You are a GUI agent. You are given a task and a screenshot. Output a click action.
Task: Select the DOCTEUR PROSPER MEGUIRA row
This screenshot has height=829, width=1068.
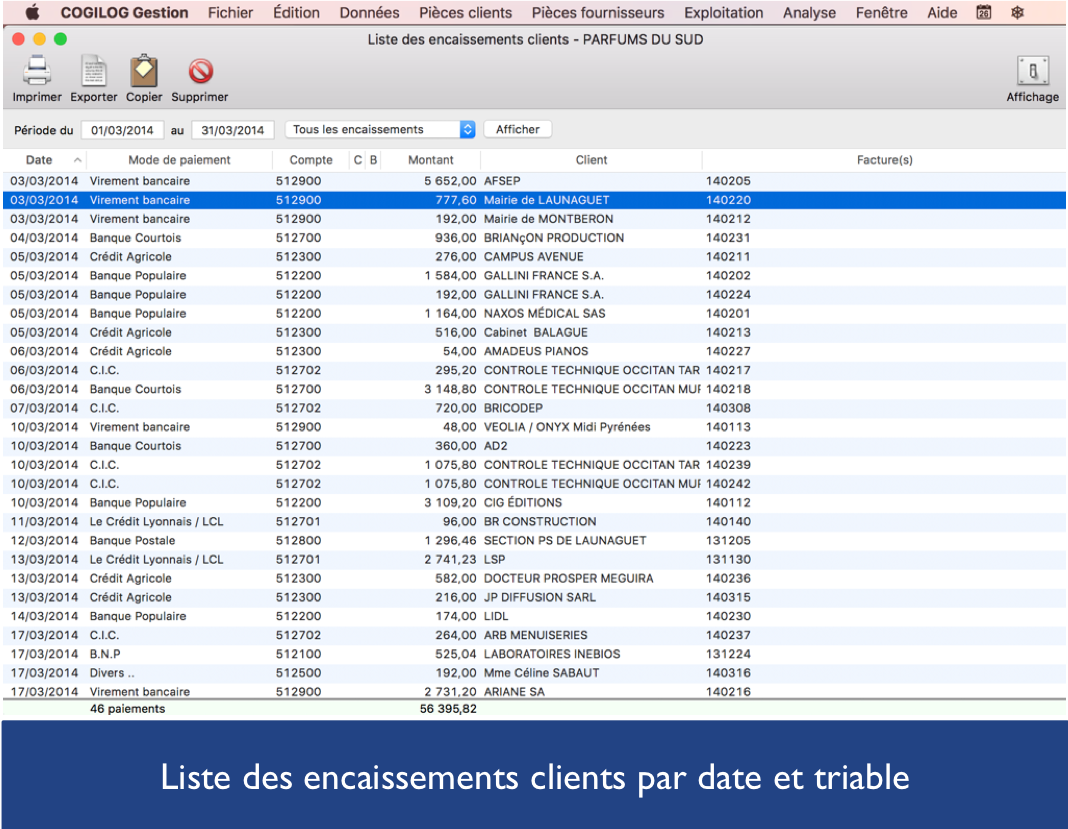(x=534, y=579)
